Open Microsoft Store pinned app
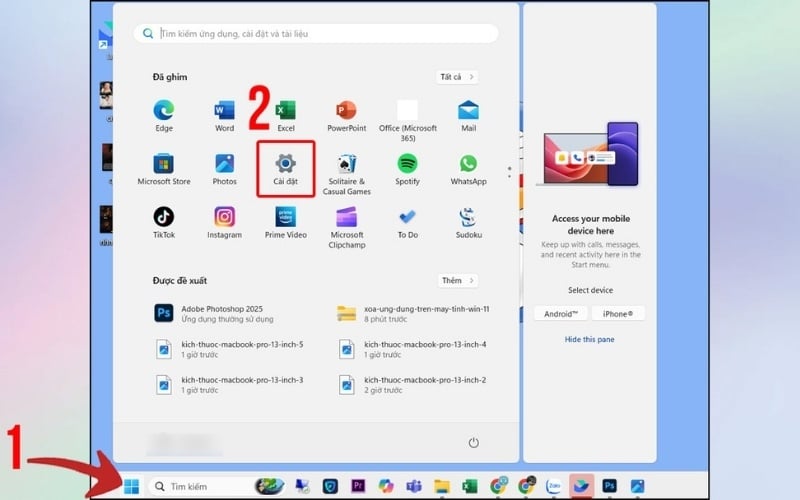Viewport: 800px width, 500px height. coord(164,165)
